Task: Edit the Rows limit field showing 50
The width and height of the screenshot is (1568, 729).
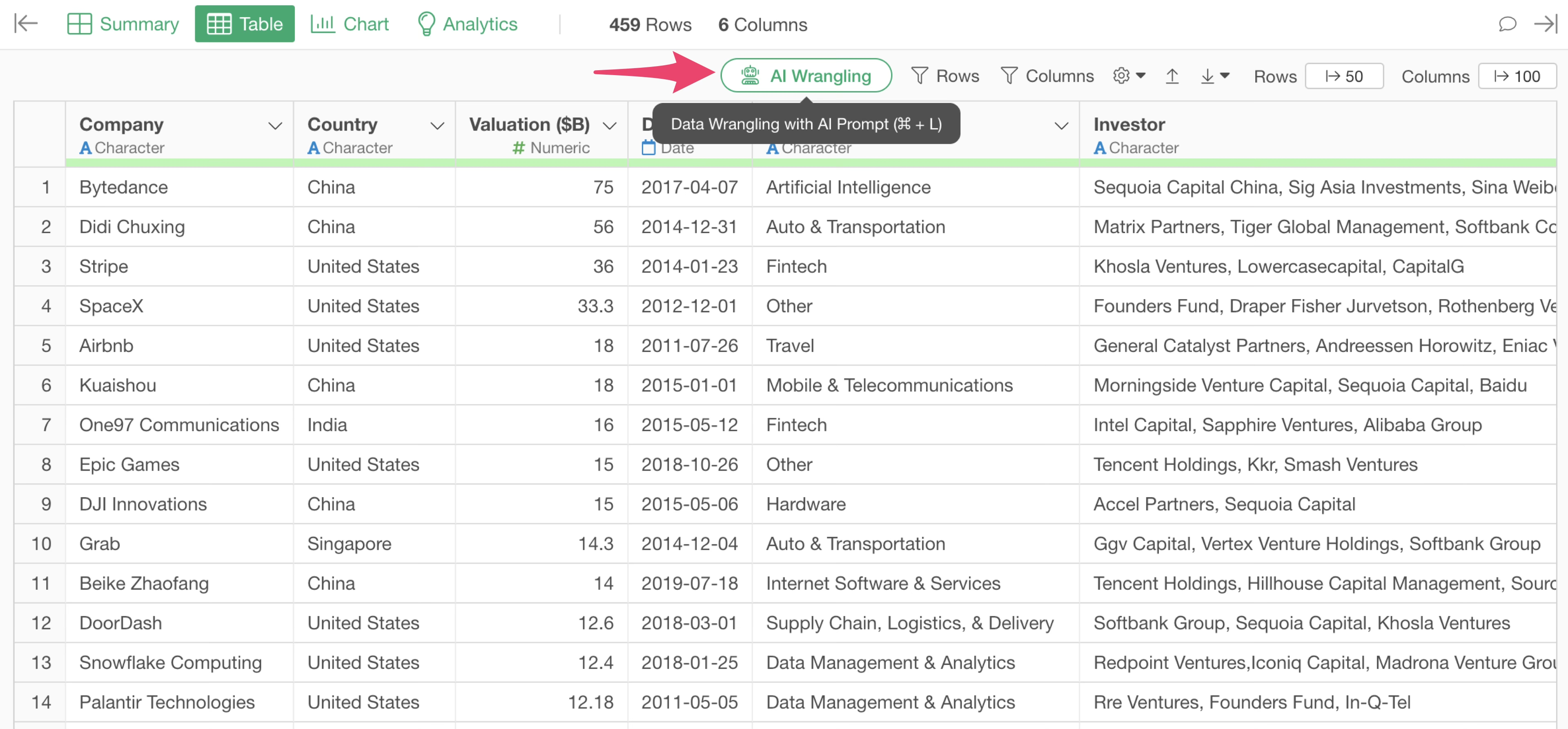Action: pos(1344,76)
